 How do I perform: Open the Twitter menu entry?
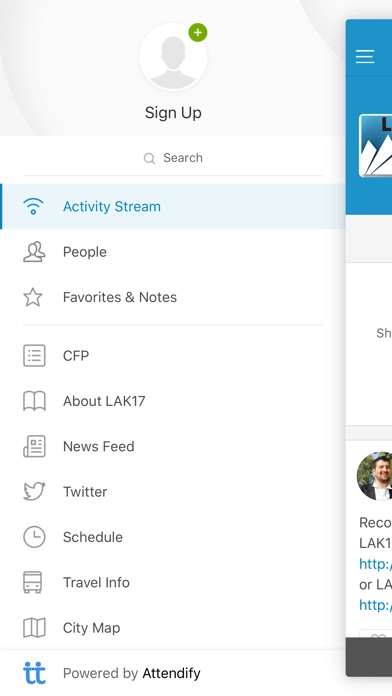[x=173, y=492]
